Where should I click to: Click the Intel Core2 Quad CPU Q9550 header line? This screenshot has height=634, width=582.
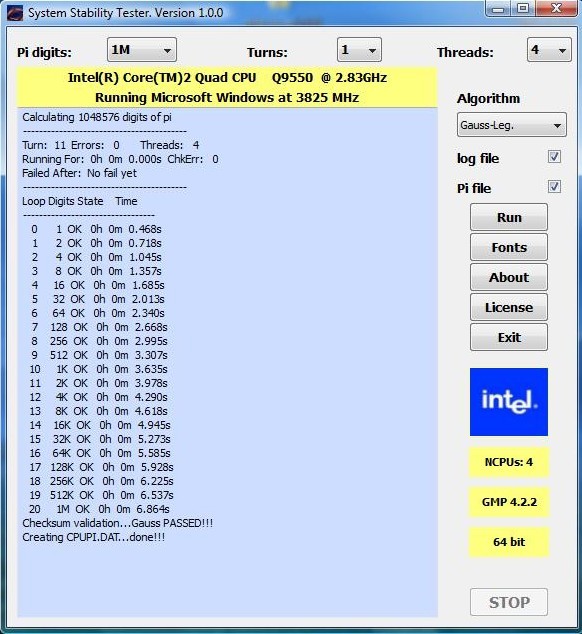pyautogui.click(x=227, y=78)
